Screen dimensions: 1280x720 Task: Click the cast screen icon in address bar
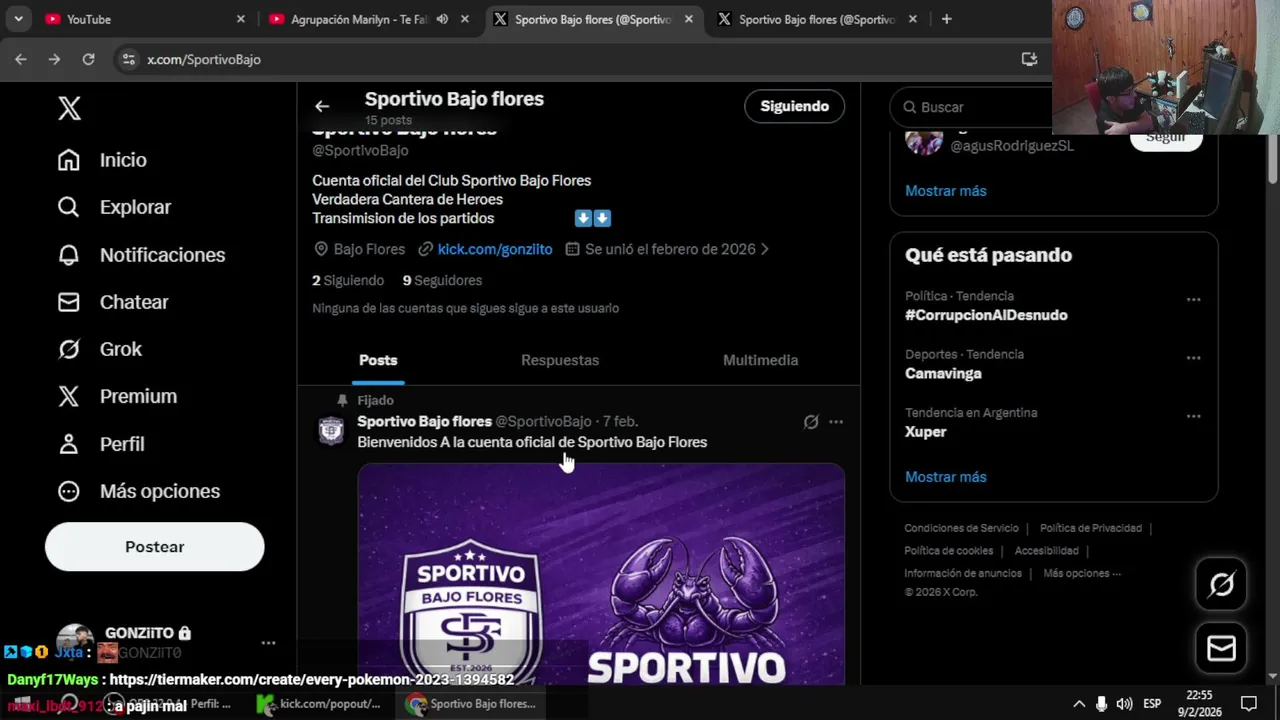pos(1029,59)
